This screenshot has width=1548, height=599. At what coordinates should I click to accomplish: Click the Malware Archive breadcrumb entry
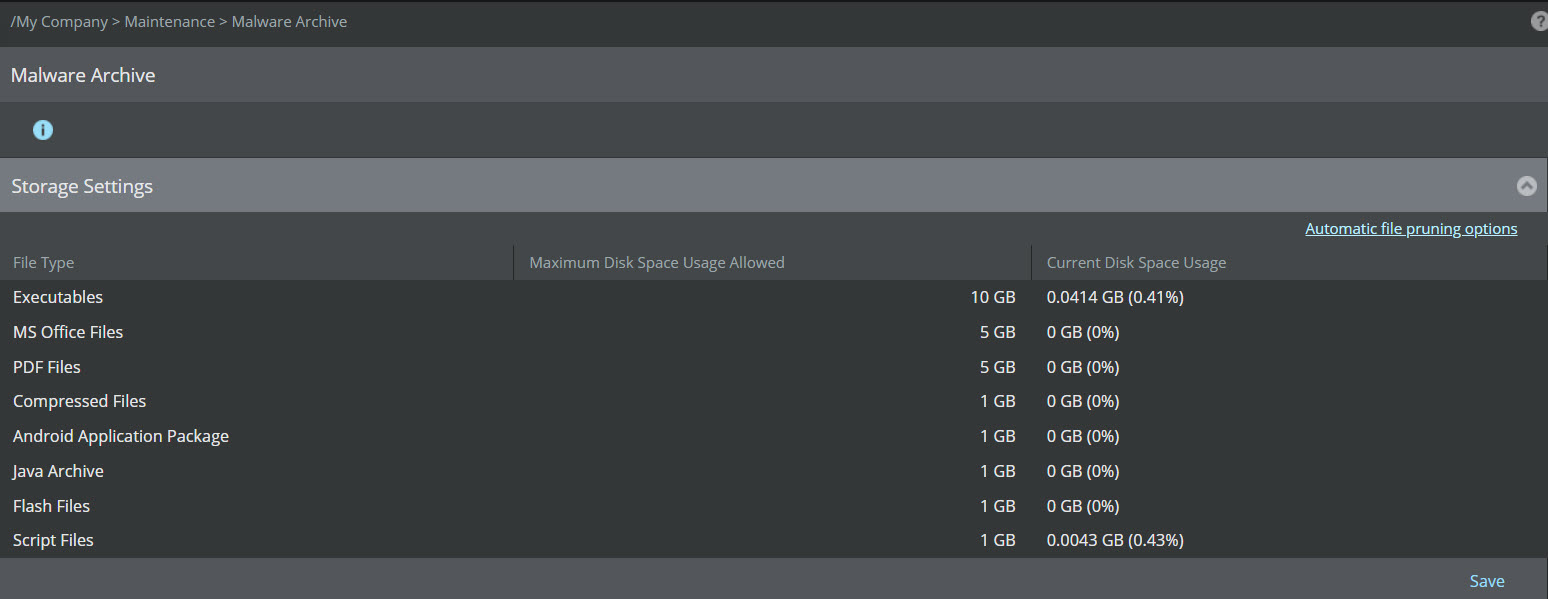(289, 22)
